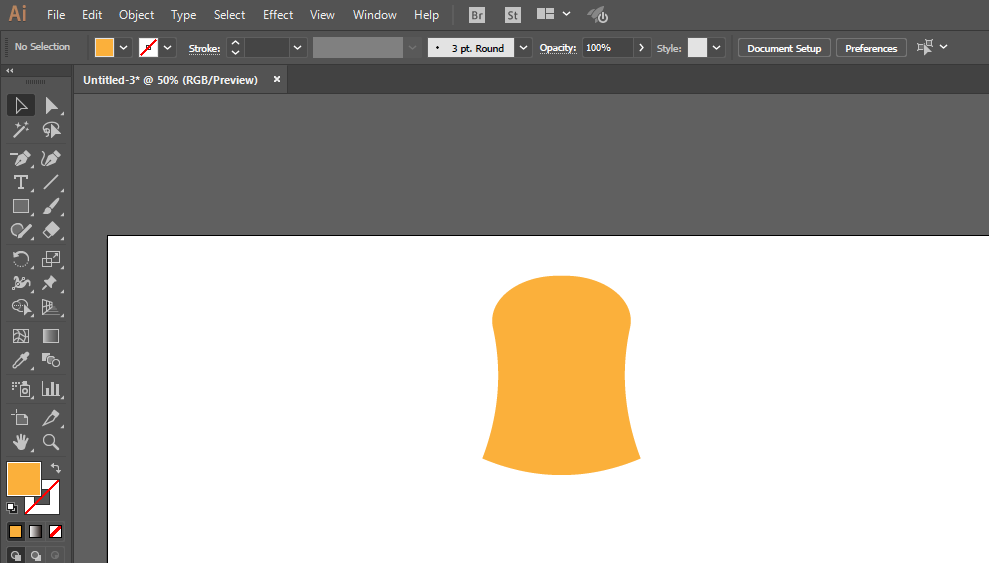Screen dimensions: 989x563
Task: Swap fill and stroke colors arrow
Action: (x=56, y=468)
